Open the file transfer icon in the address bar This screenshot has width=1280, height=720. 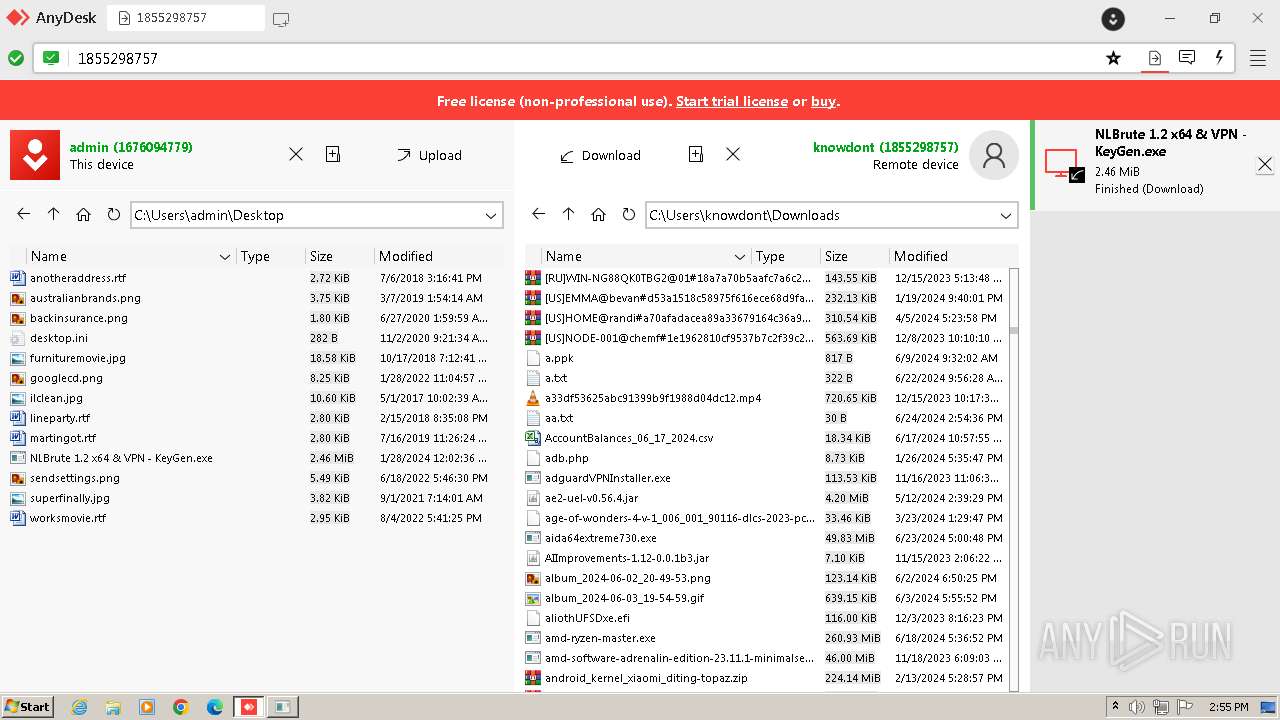click(x=1154, y=58)
